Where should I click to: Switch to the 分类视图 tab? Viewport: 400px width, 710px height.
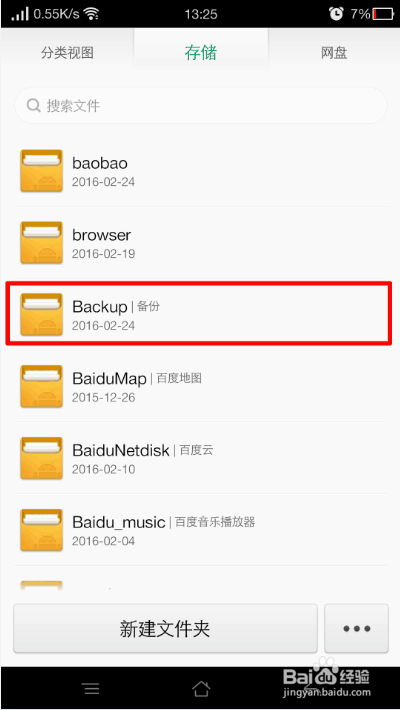pos(67,53)
